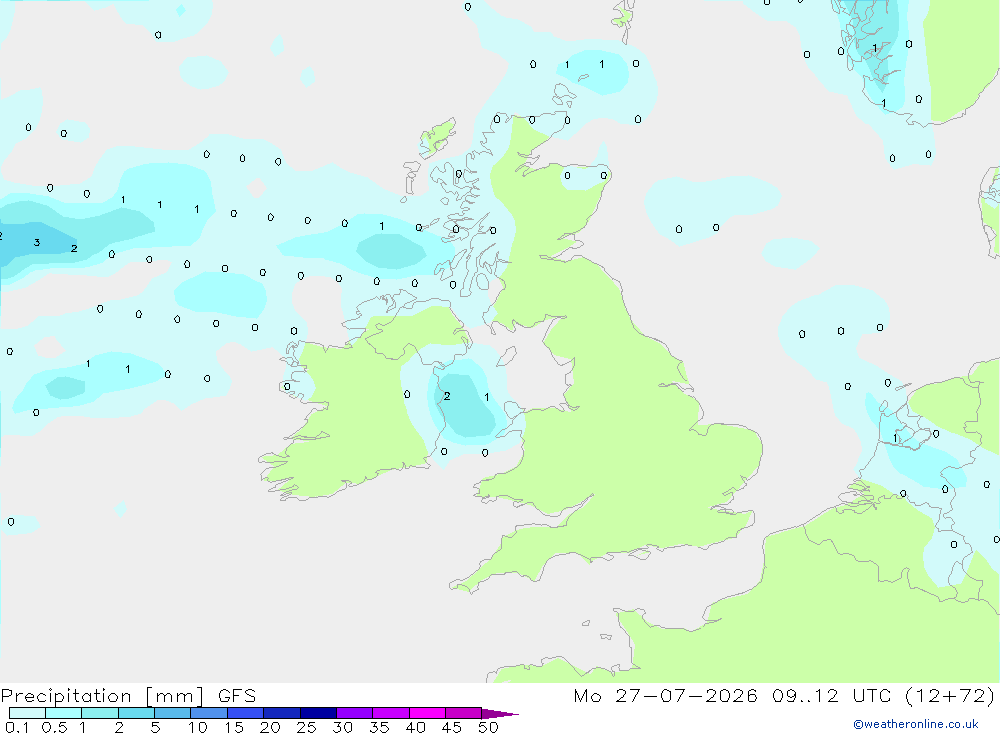Click the '0.5' legend scale label

tap(54, 727)
